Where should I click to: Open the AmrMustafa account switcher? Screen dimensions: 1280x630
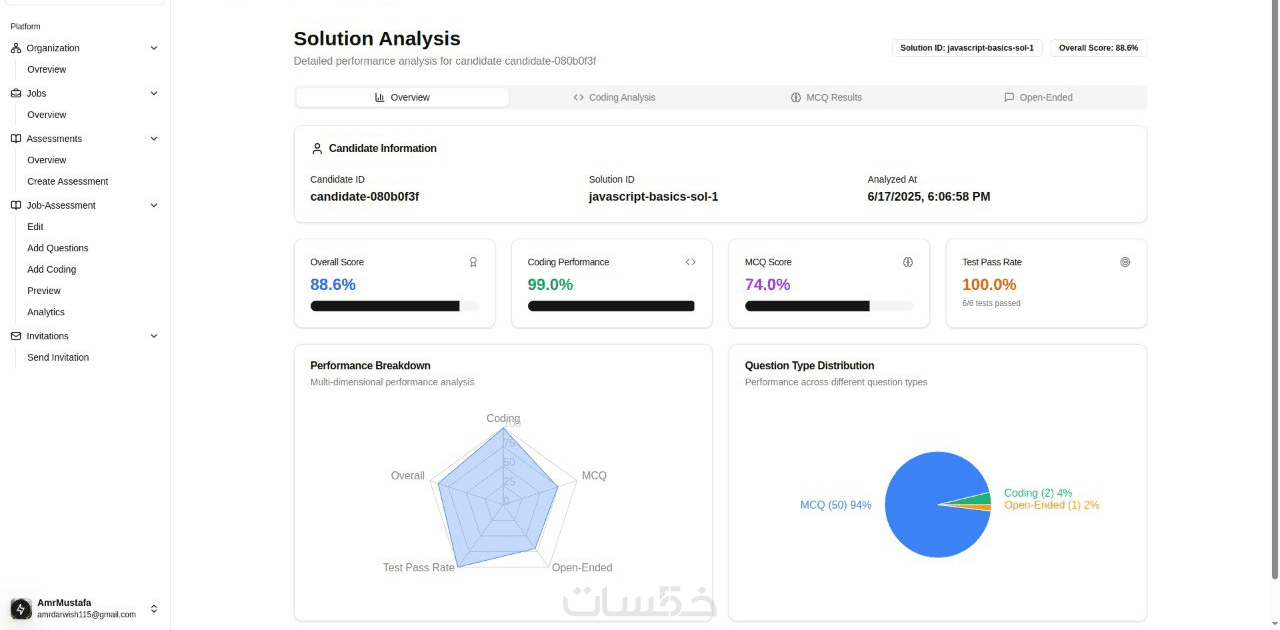(154, 609)
